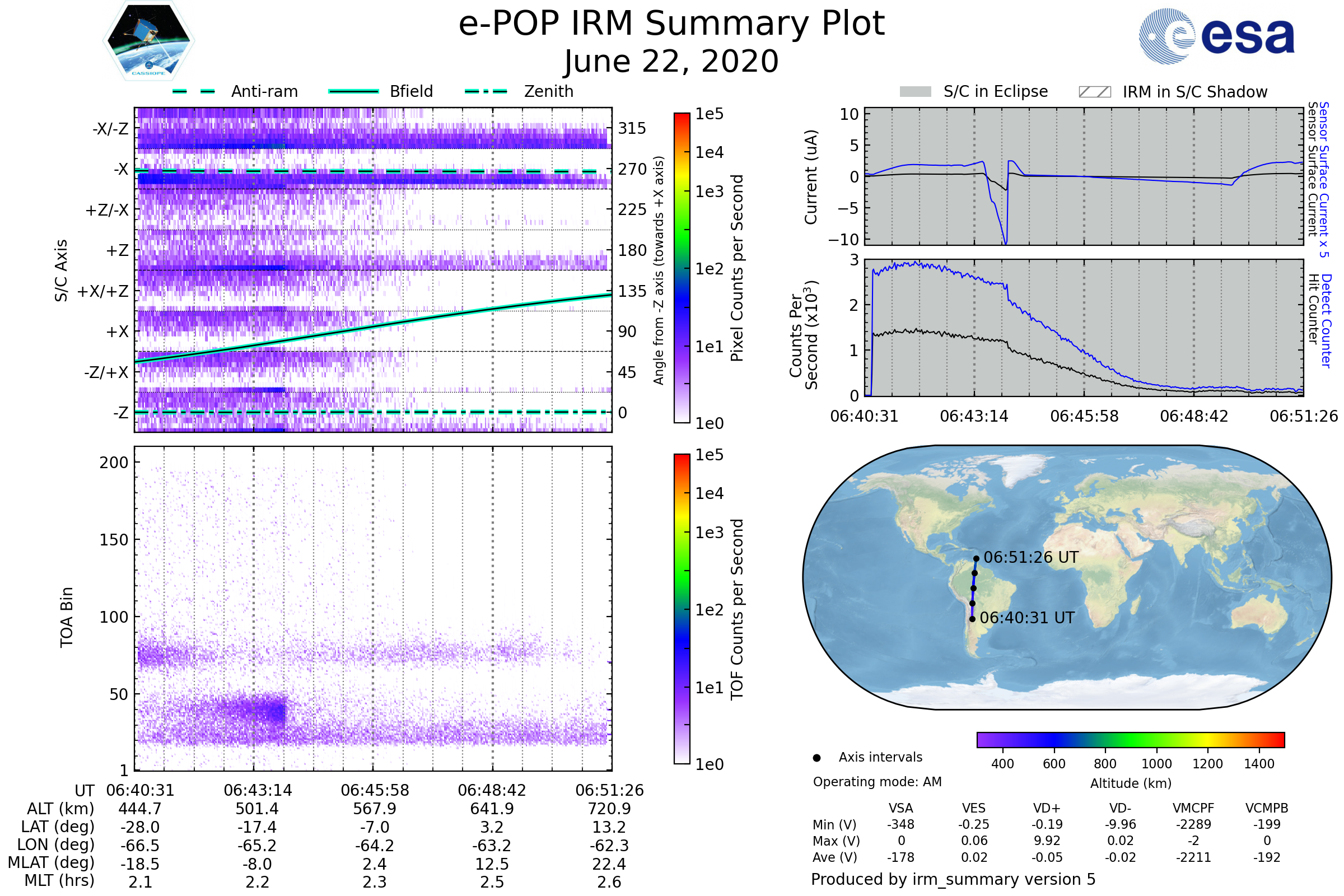The height and width of the screenshot is (896, 1344).
Task: Click the 06:51:26 UT map track endpoint
Action: [x=977, y=559]
